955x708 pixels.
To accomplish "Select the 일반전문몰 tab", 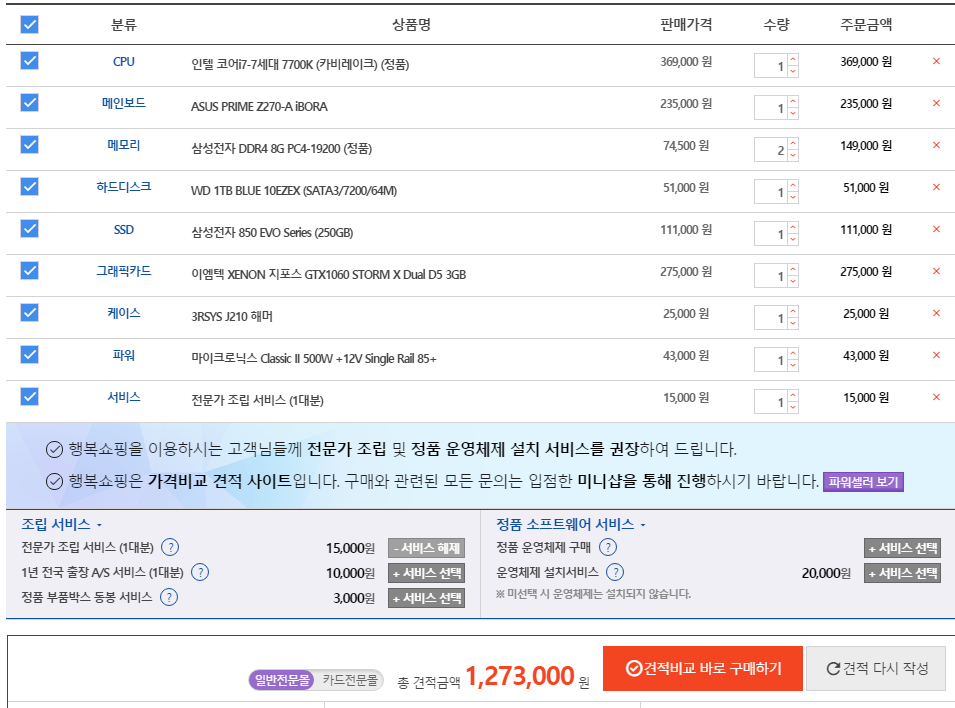I will 281,680.
